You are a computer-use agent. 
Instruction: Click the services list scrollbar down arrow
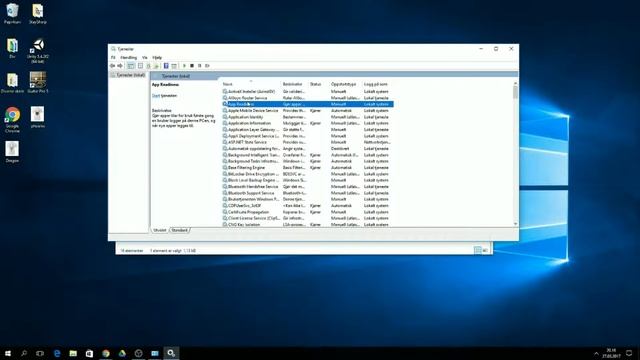pyautogui.click(x=515, y=224)
